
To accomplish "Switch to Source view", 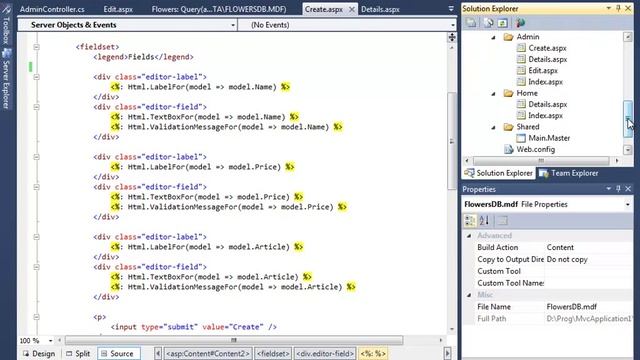I will [x=118, y=353].
